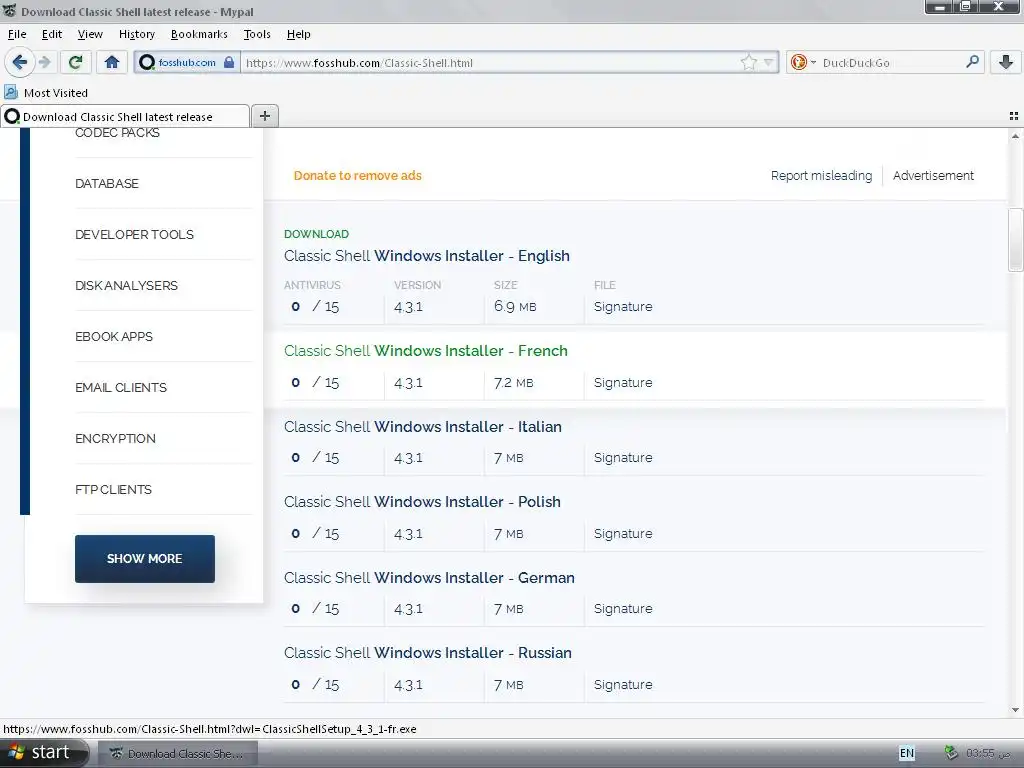Screen dimensions: 1024x768
Task: Download Classic Shell Windows Installer - German
Action: 429,577
